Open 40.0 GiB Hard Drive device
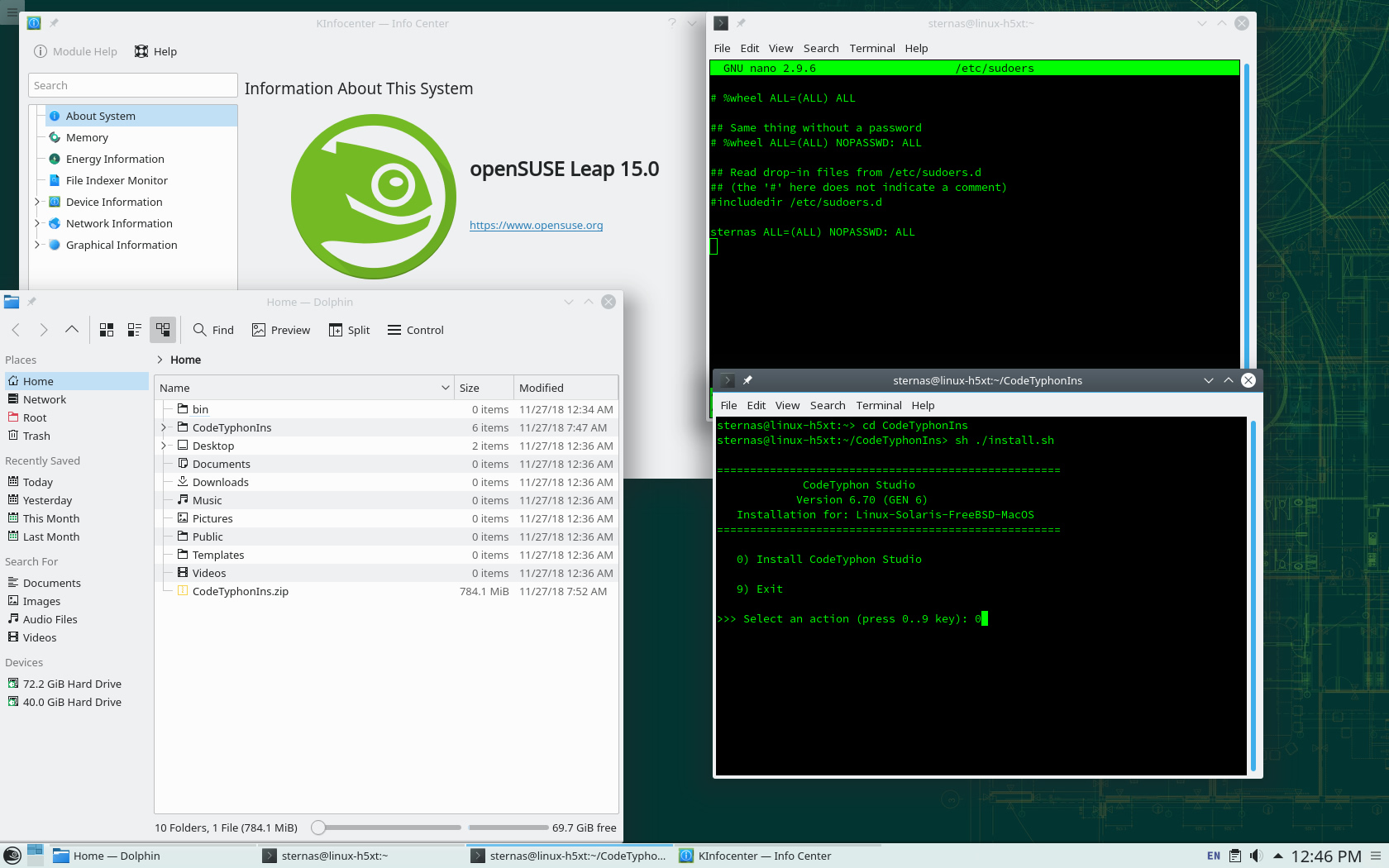This screenshot has height=868, width=1389. (x=77, y=702)
